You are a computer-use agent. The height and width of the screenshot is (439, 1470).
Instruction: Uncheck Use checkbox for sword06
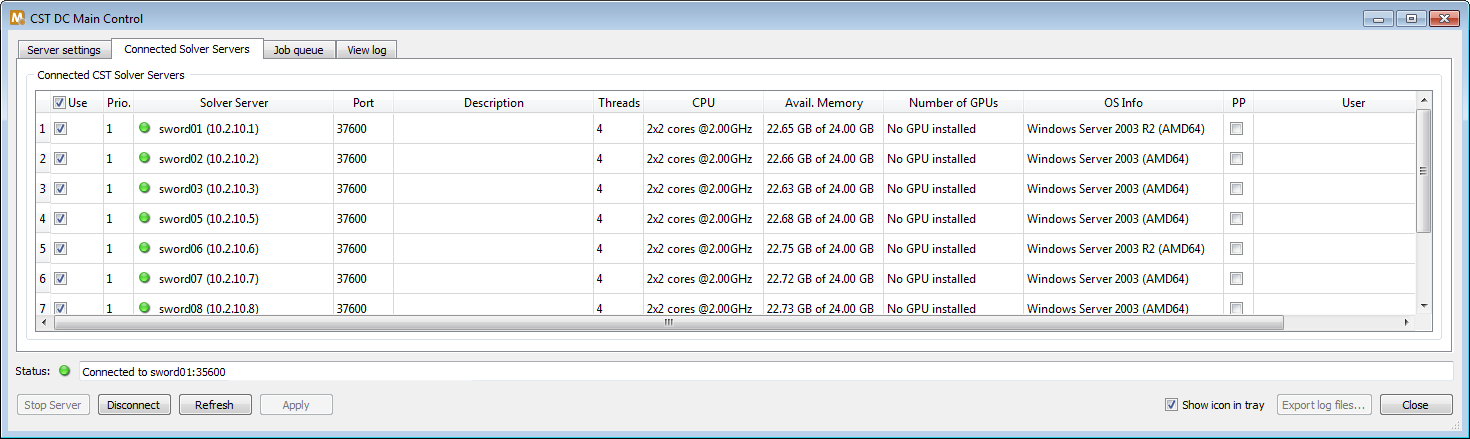(x=60, y=248)
